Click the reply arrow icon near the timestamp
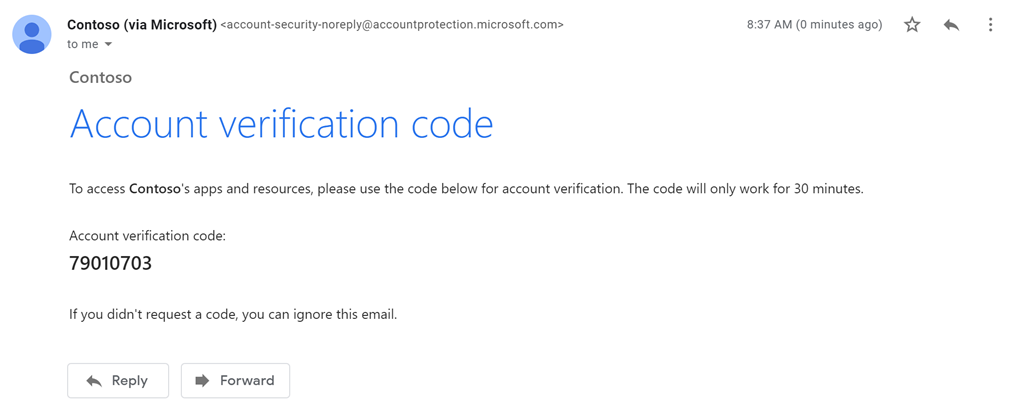This screenshot has width=1024, height=415. click(x=951, y=25)
